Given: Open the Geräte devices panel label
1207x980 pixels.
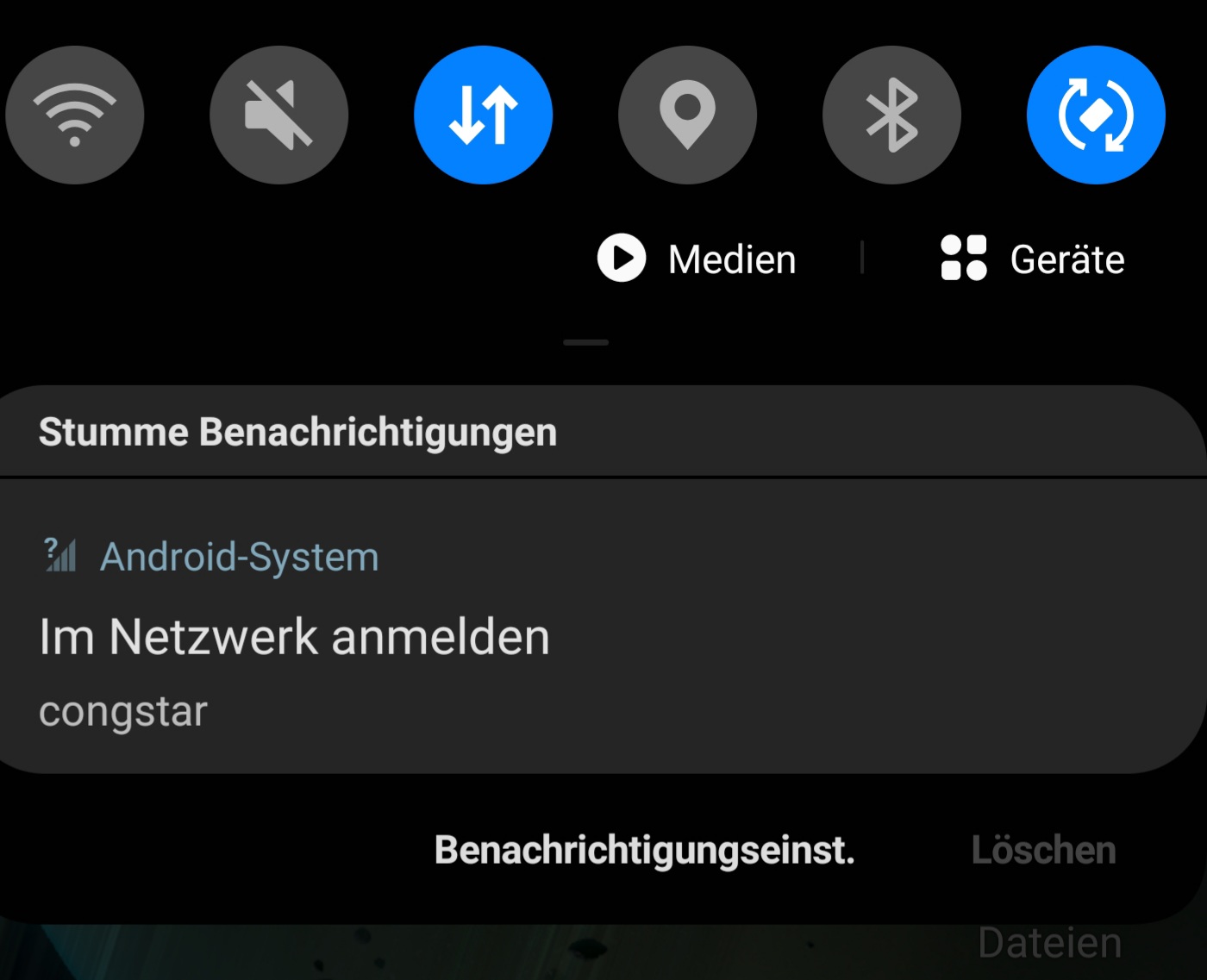Looking at the screenshot, I should (x=1067, y=259).
